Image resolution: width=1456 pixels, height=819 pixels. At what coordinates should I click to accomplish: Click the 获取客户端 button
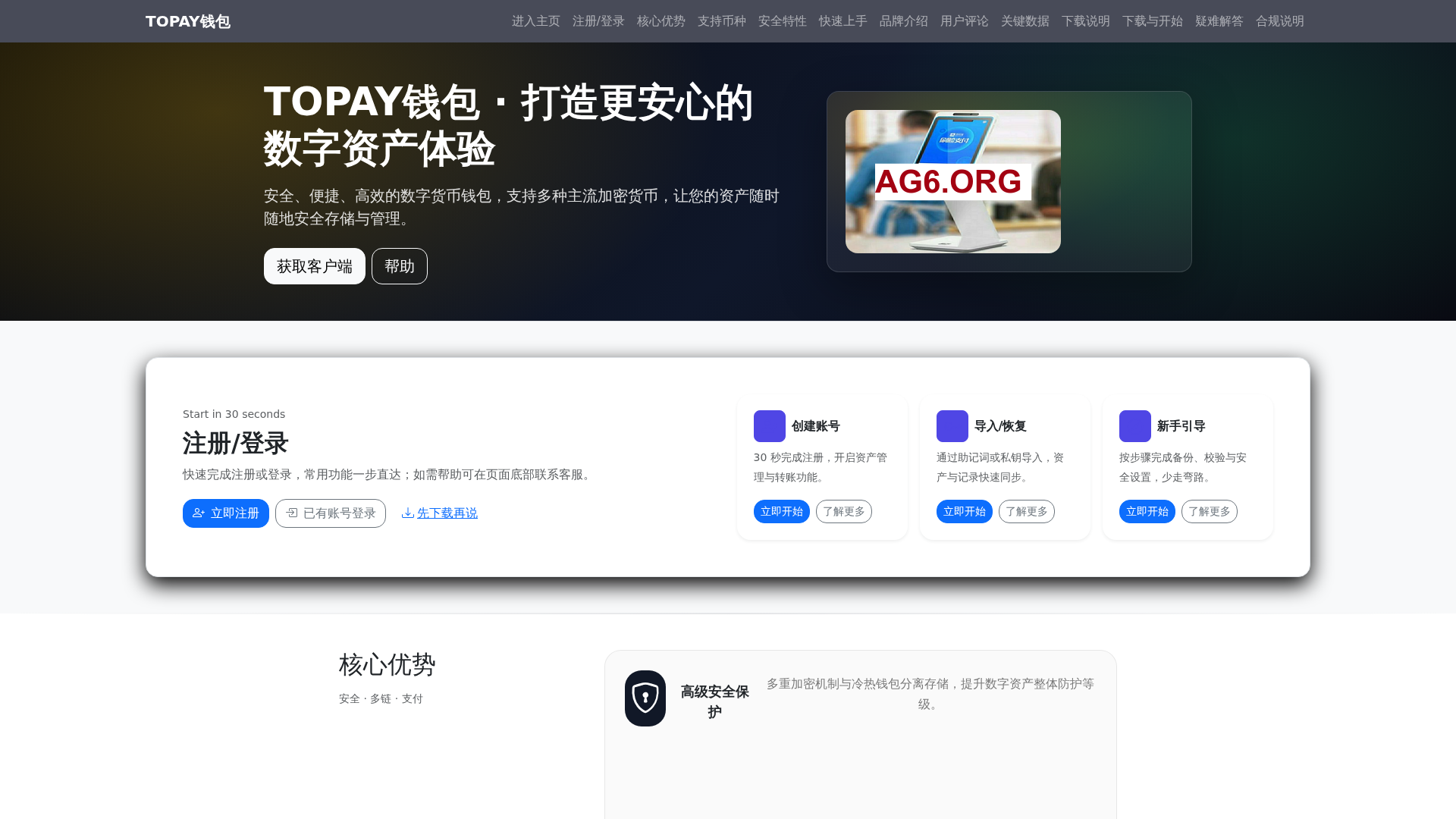(315, 266)
